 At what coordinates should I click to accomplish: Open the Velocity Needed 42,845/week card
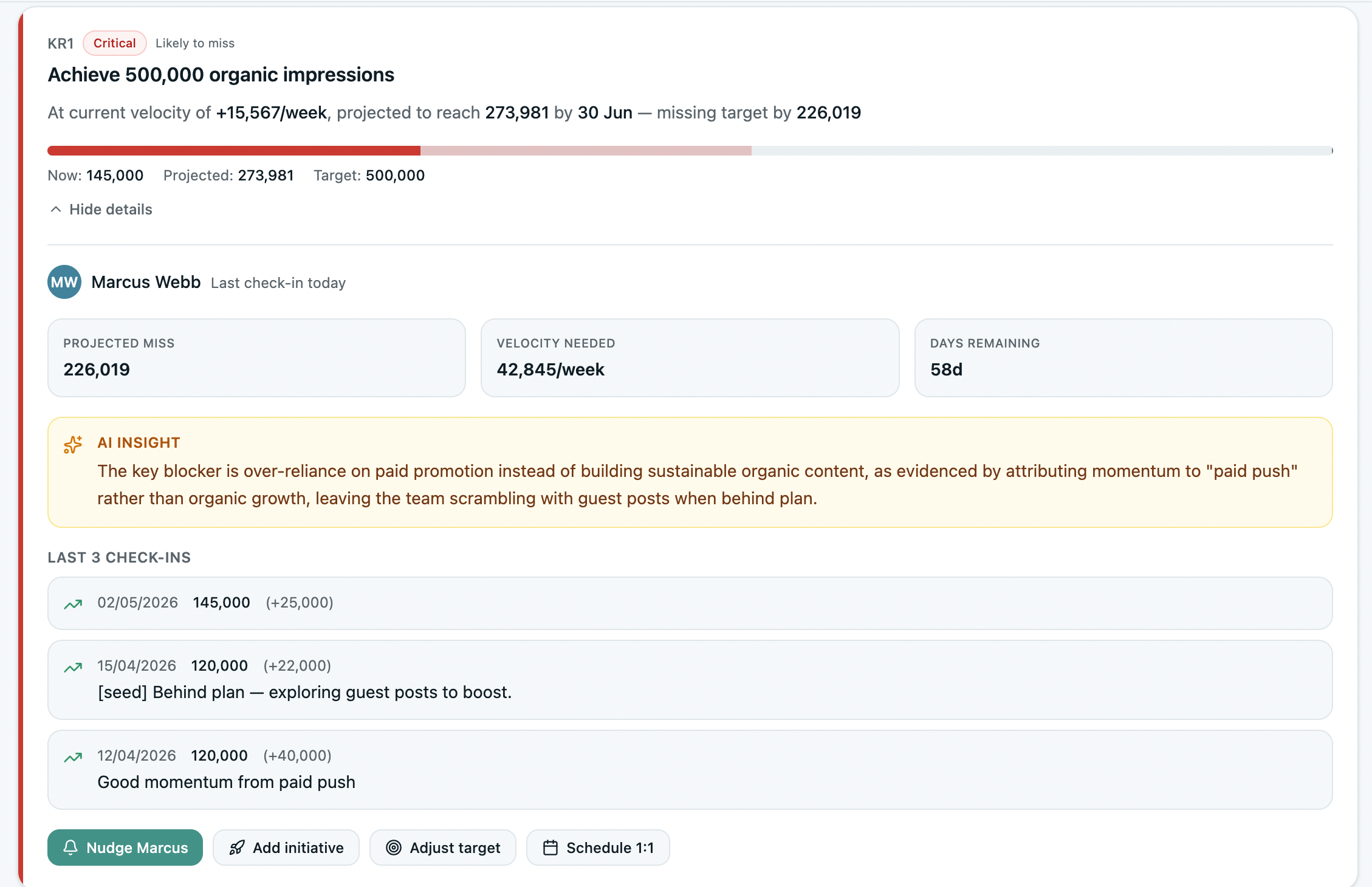pos(690,358)
